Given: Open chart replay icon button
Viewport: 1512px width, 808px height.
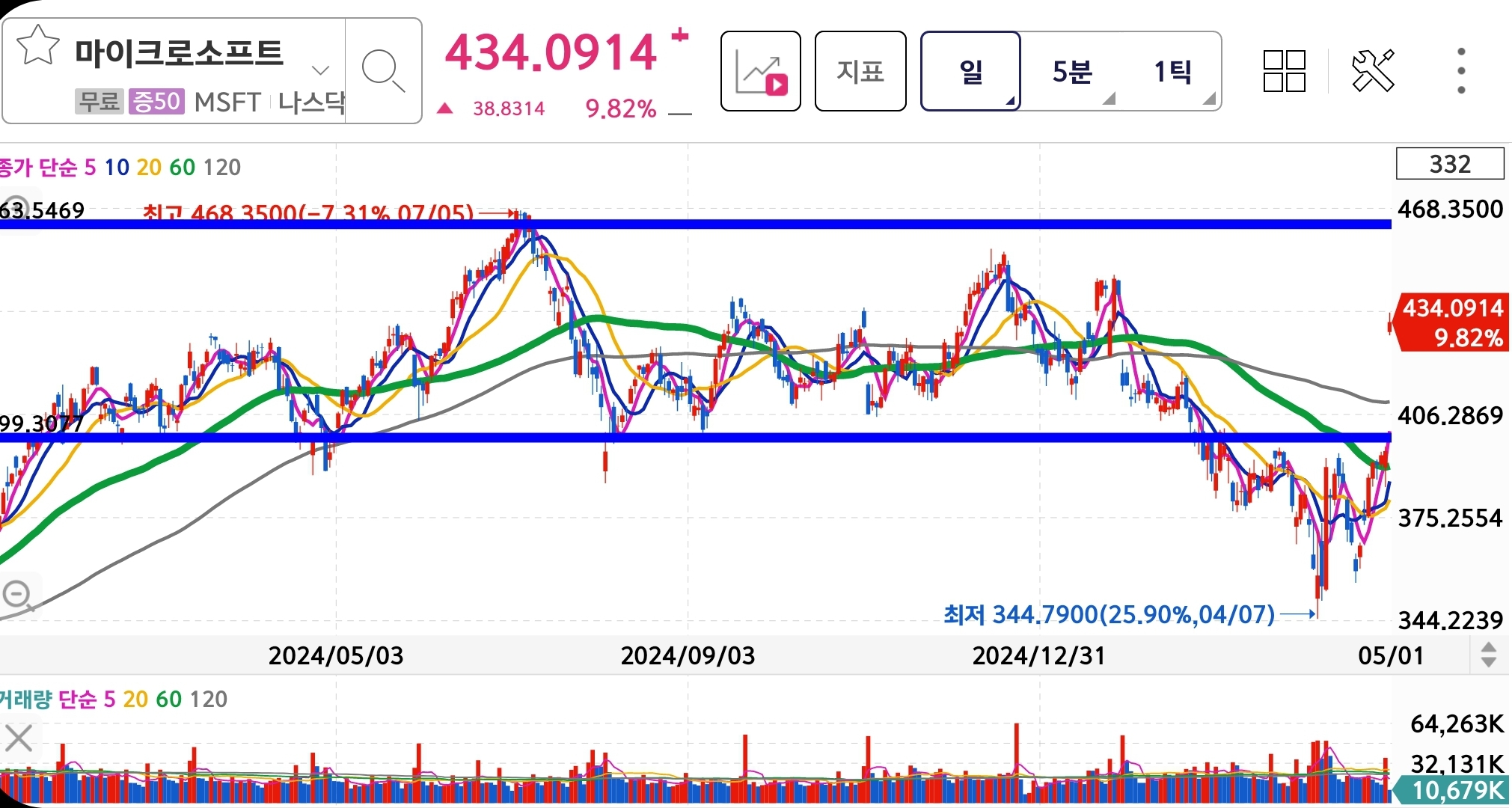Looking at the screenshot, I should pos(760,72).
